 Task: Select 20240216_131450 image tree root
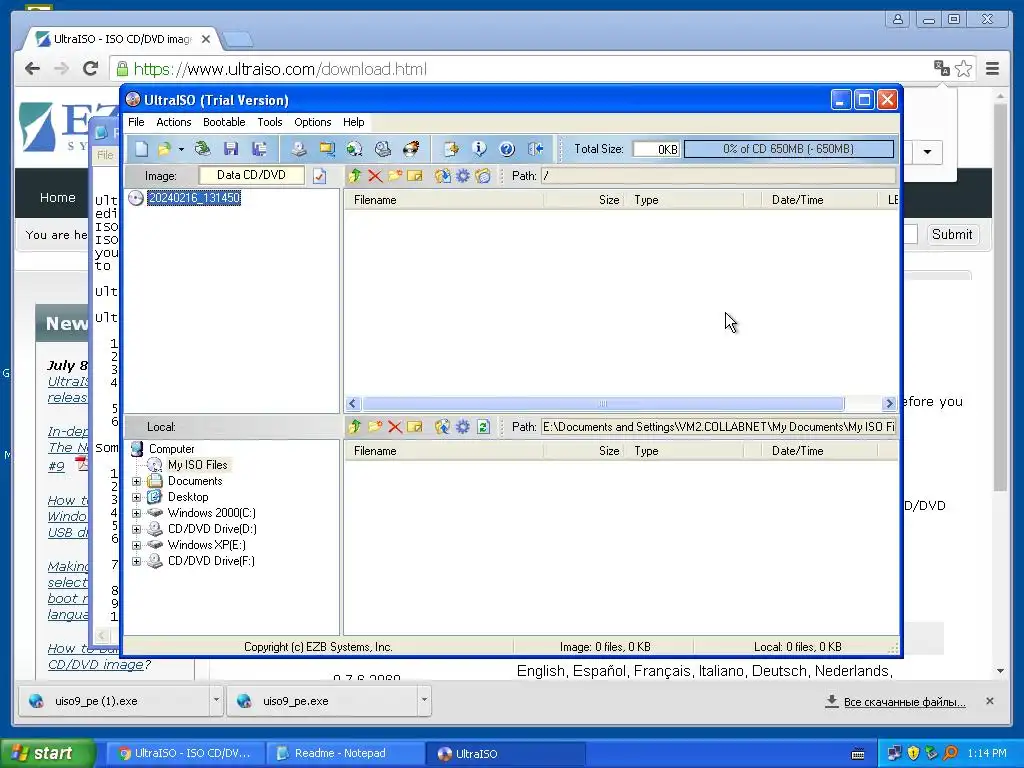pos(194,198)
